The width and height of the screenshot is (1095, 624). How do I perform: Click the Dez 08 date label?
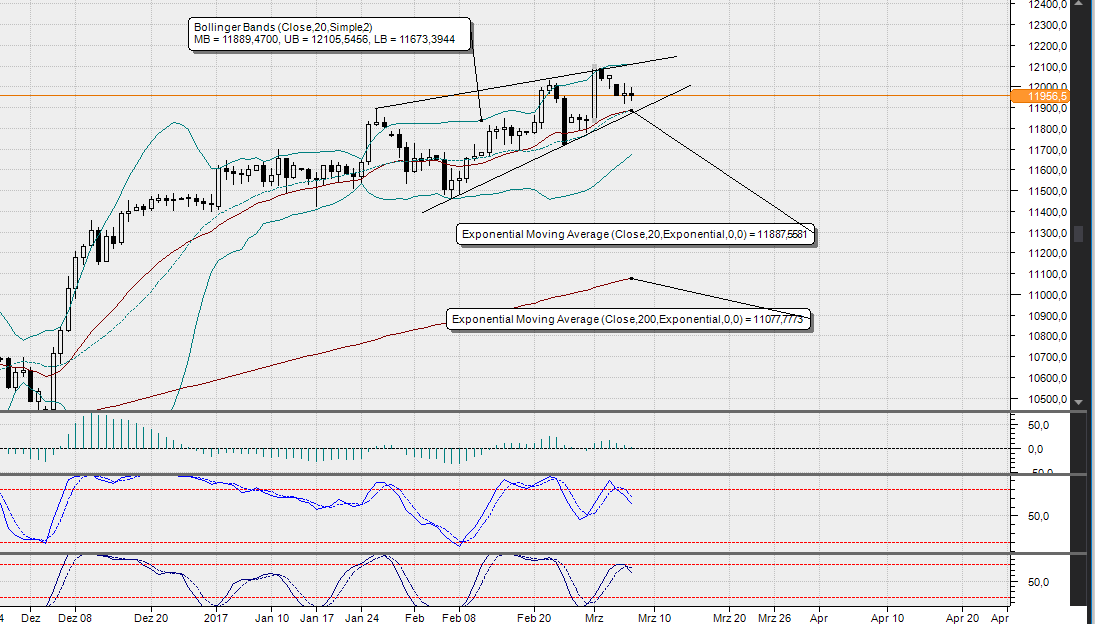coord(75,618)
